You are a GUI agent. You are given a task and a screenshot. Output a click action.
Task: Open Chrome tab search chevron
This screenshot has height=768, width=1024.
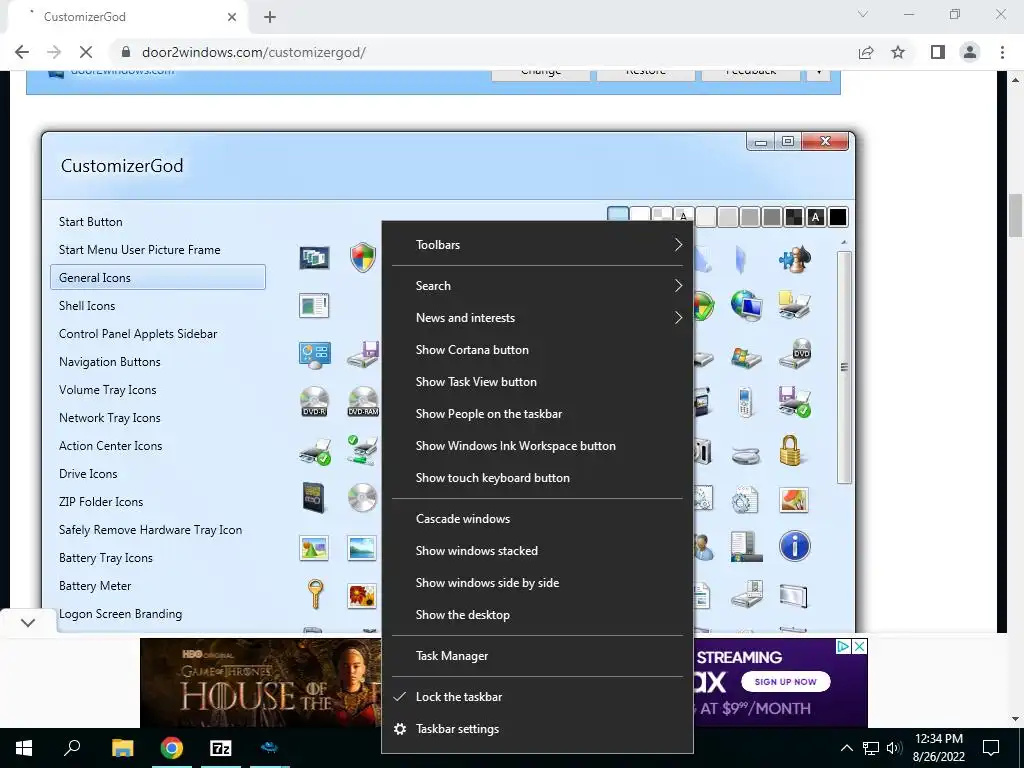click(863, 14)
